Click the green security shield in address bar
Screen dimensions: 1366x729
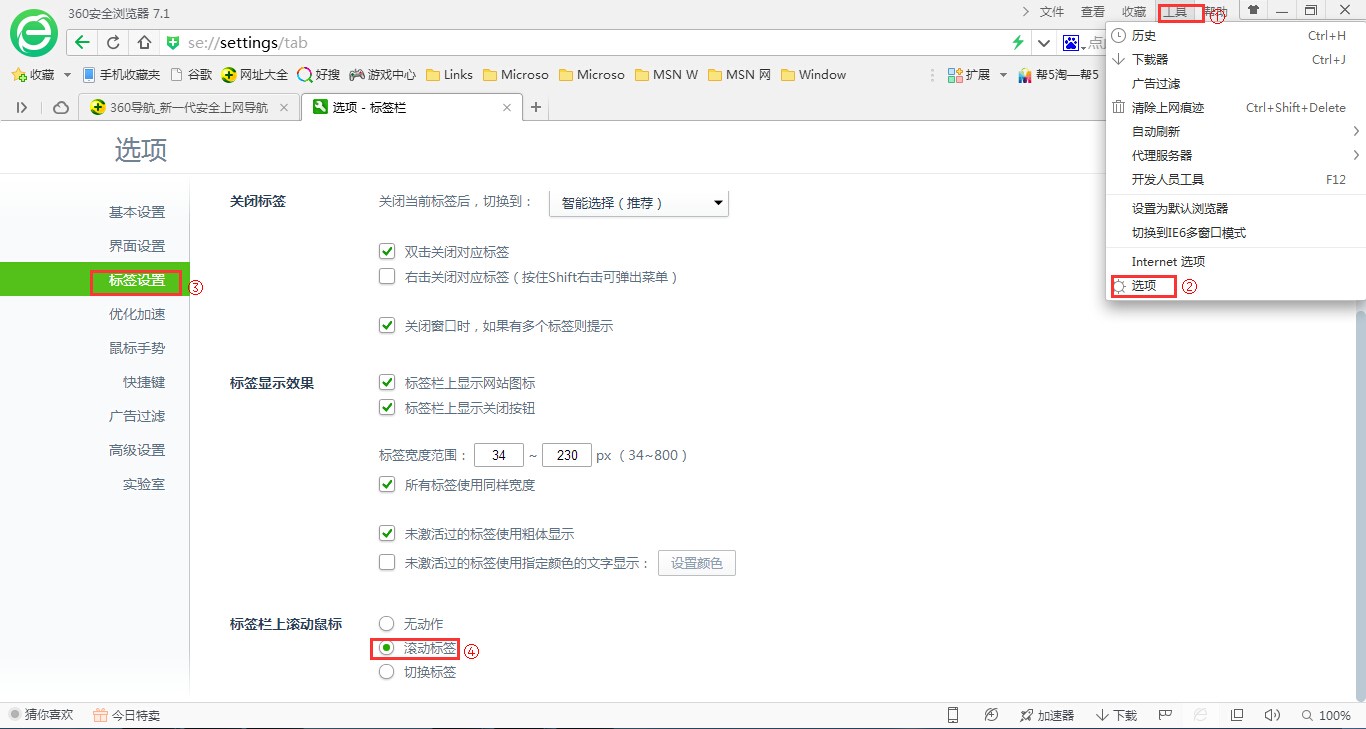coord(173,43)
